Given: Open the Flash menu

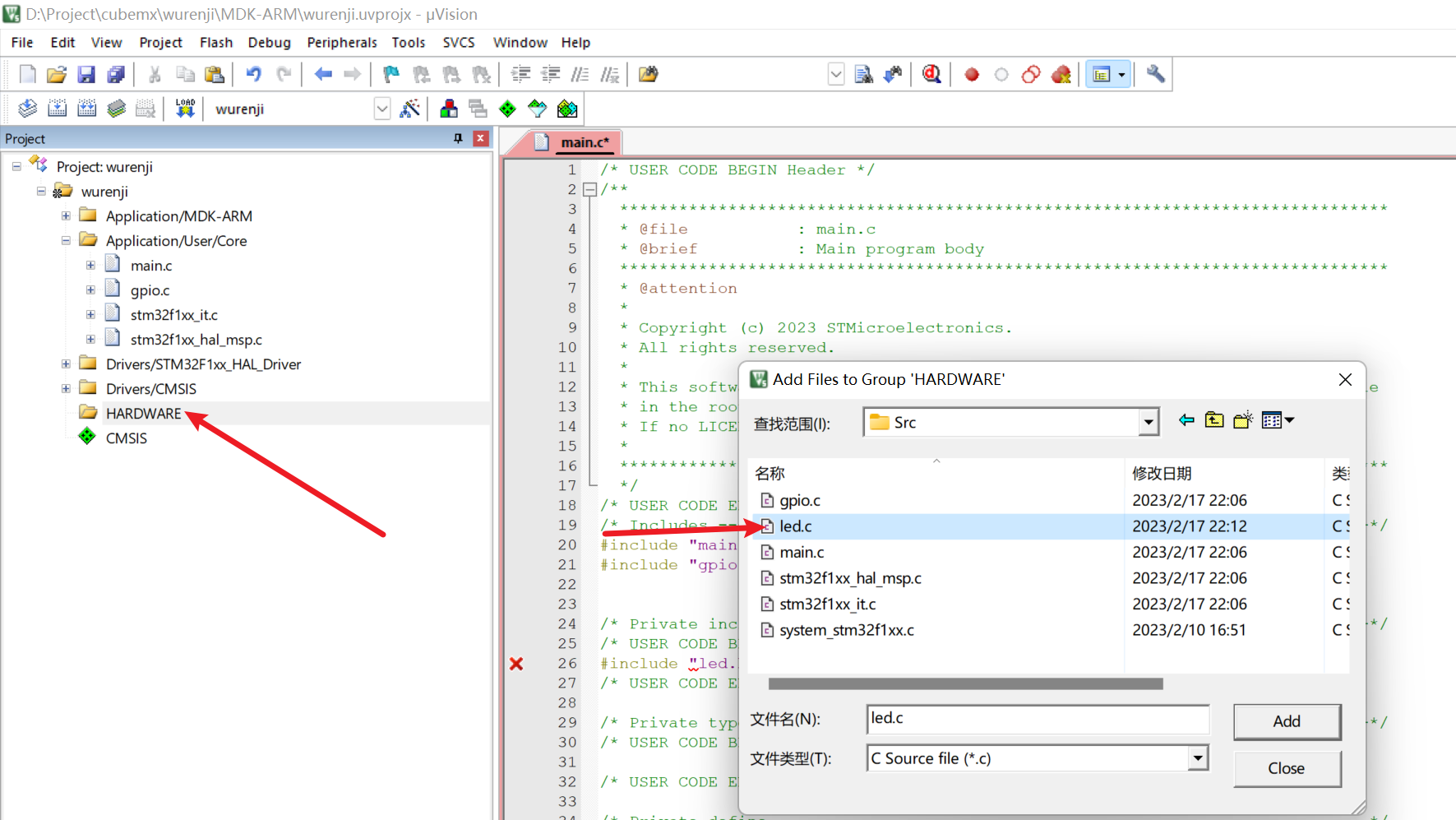Looking at the screenshot, I should pyautogui.click(x=216, y=43).
